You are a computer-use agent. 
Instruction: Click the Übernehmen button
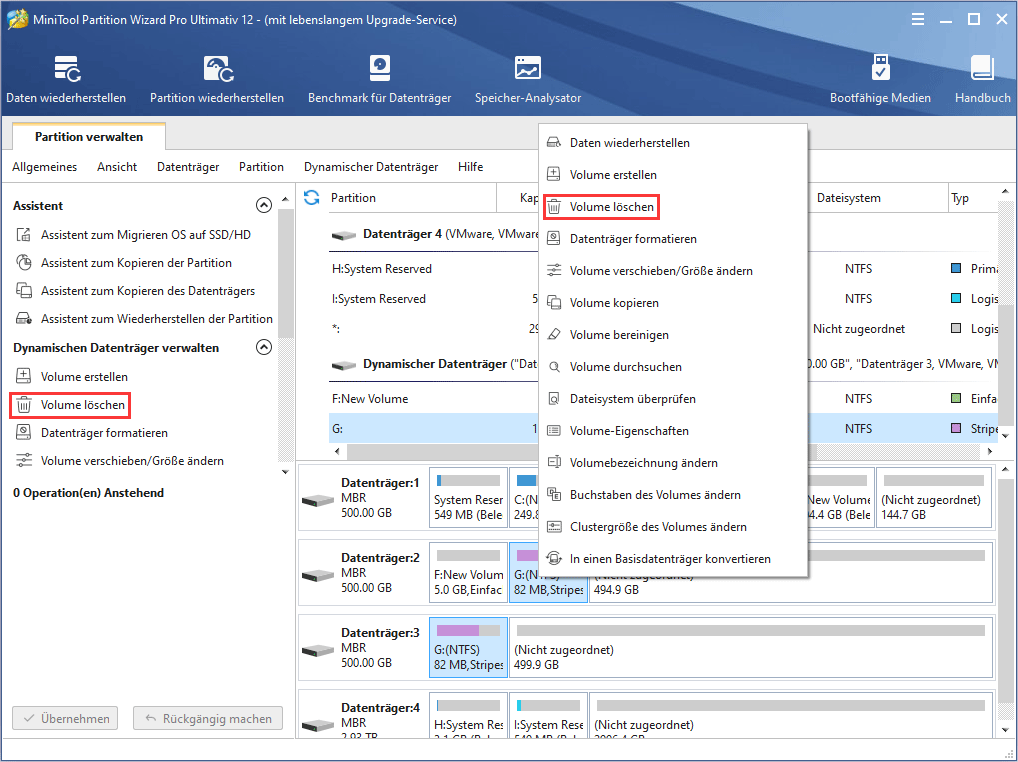pyautogui.click(x=65, y=719)
